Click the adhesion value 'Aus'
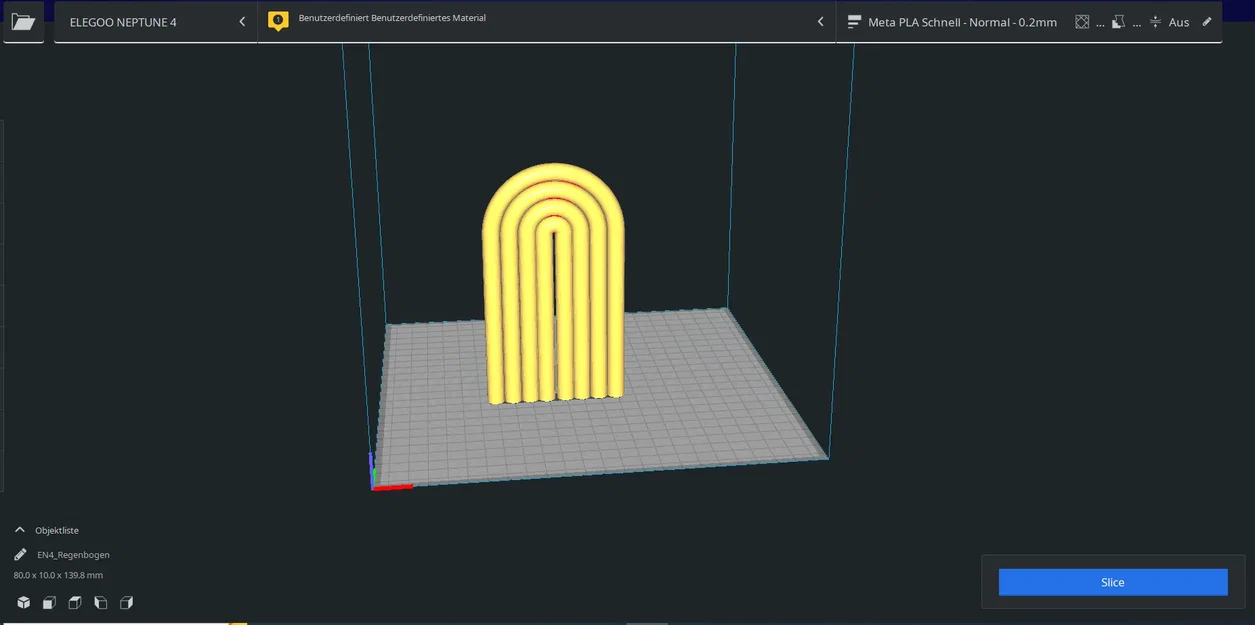The width and height of the screenshot is (1255, 625). coord(1179,22)
